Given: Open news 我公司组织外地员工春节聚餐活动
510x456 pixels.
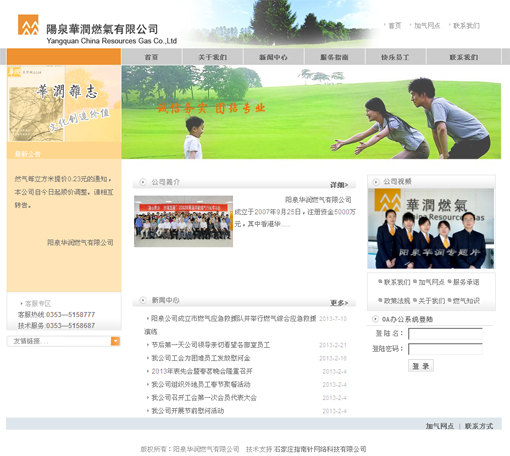Looking at the screenshot, I should click(x=201, y=384).
